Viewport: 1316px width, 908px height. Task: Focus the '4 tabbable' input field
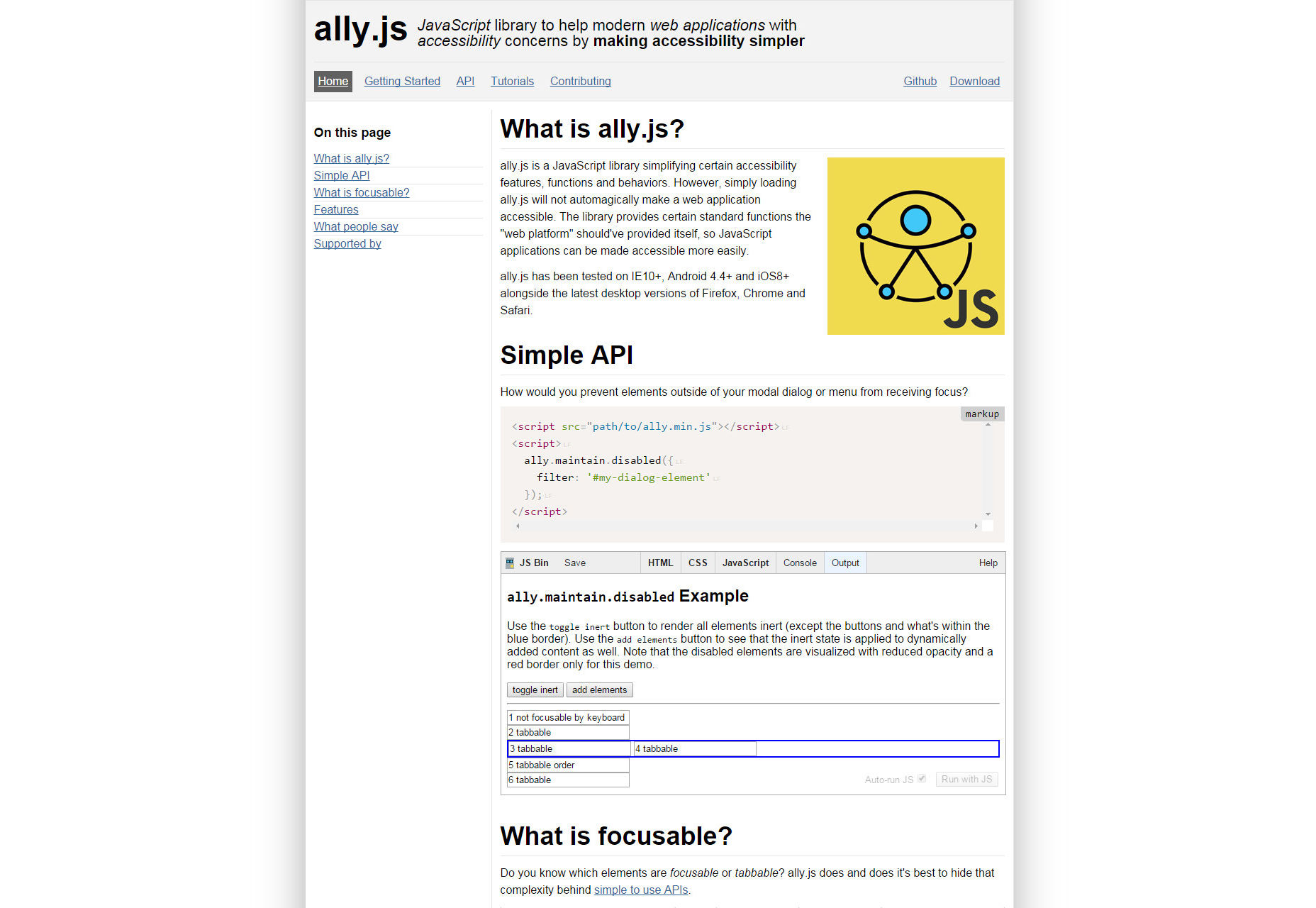[695, 749]
